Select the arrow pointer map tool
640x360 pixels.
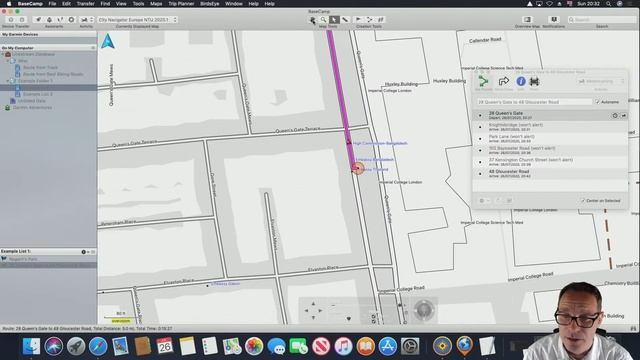click(334, 20)
